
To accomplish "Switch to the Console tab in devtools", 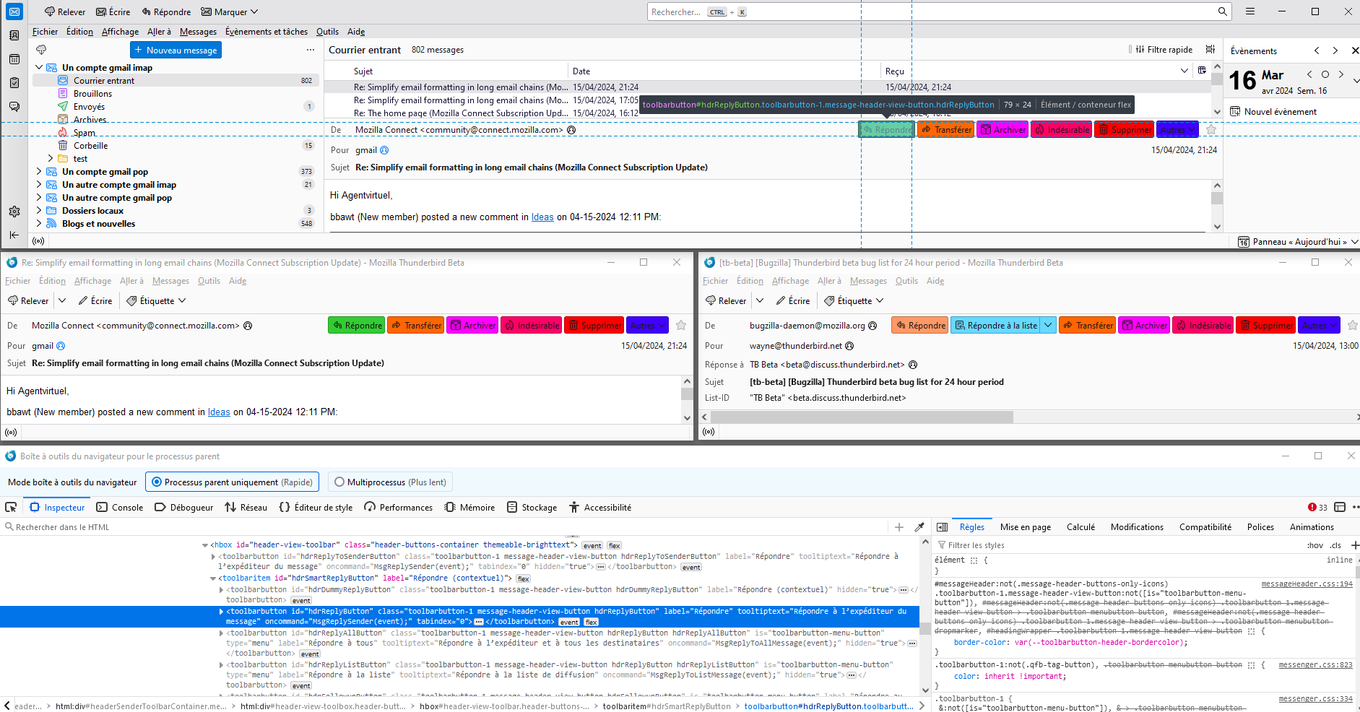I will (x=119, y=508).
